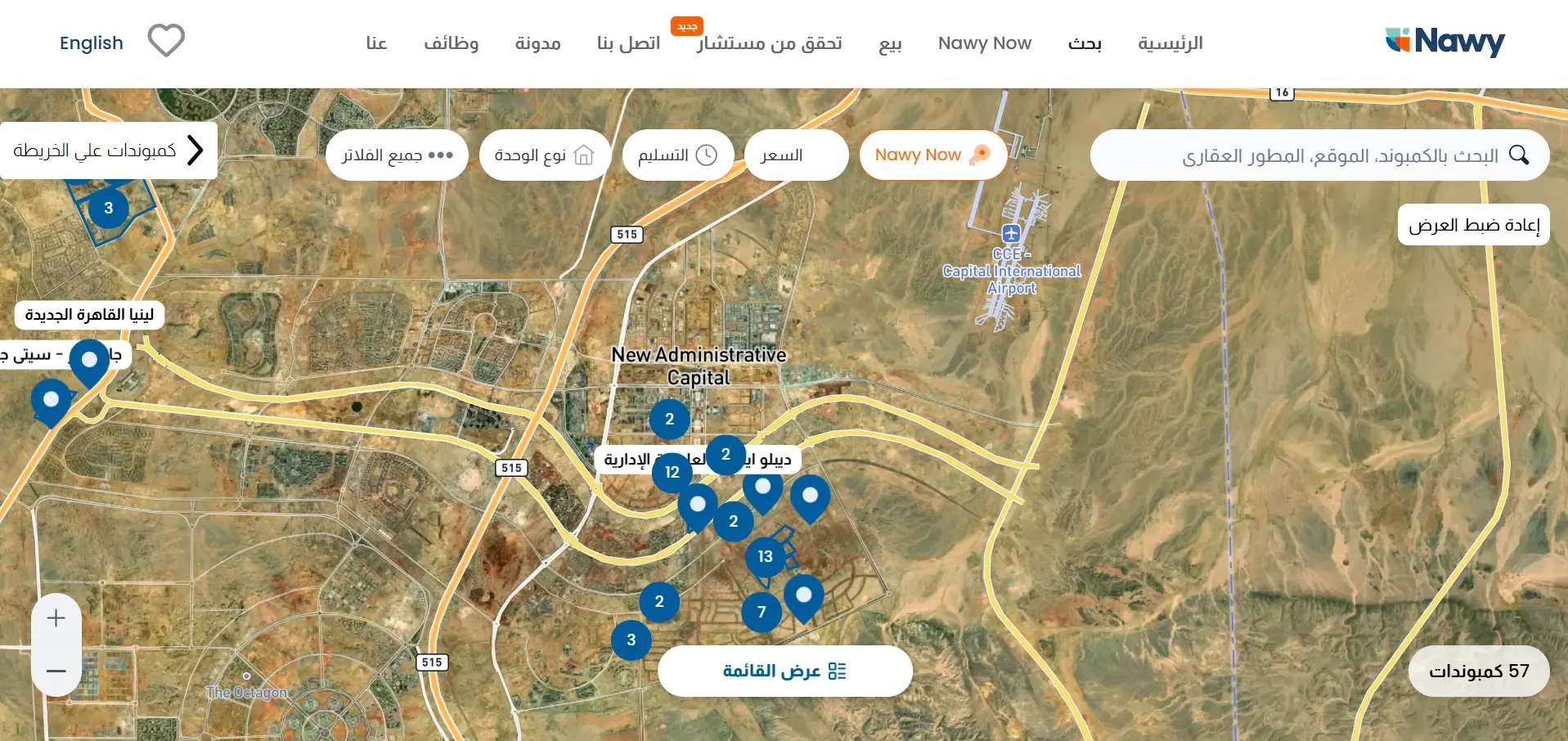Open تحقق من مستشار menu item
The image size is (1568, 741).
[x=769, y=43]
